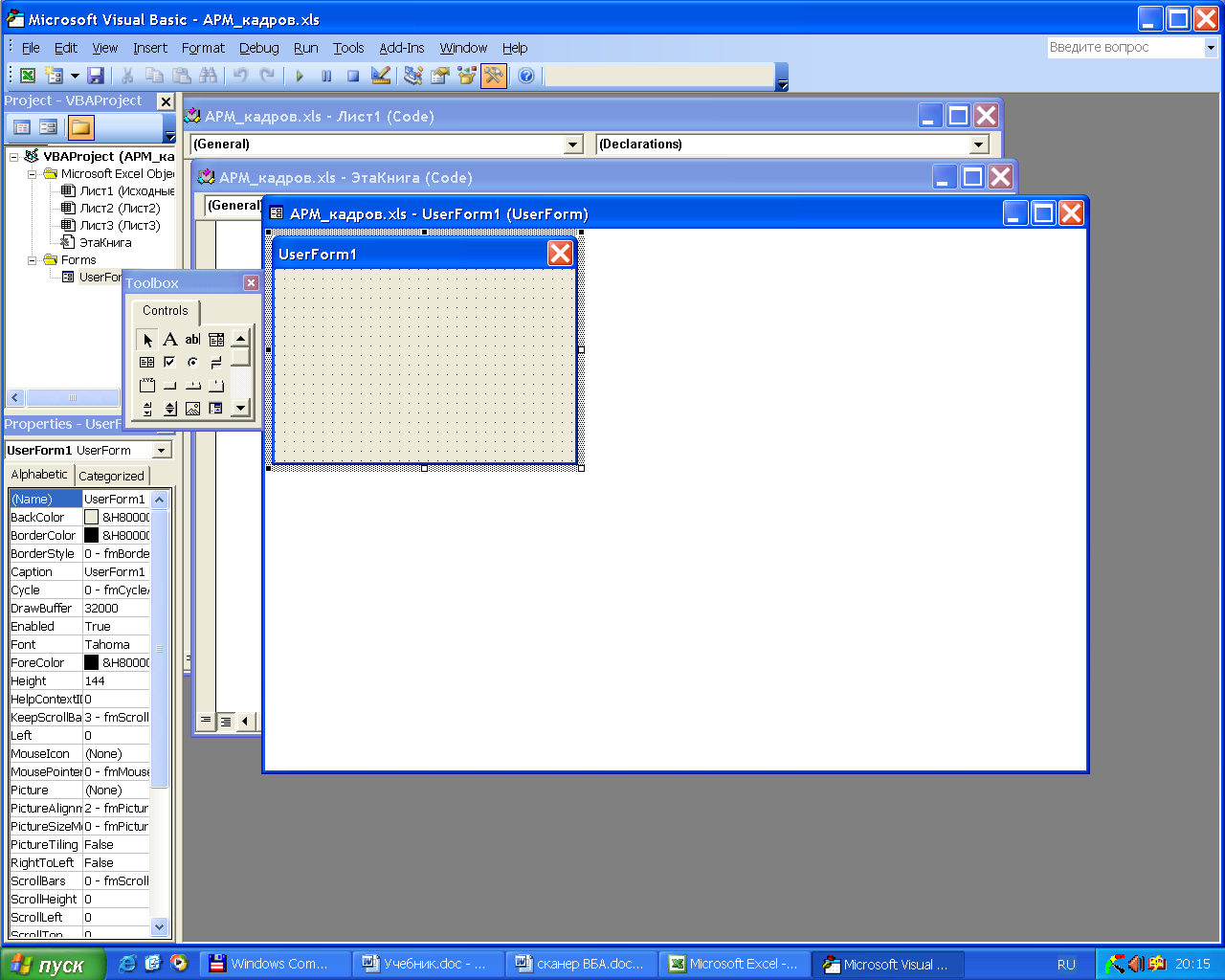This screenshot has height=980, width=1225.
Task: Toggle Folders button in Project panel
Action: pyautogui.click(x=80, y=127)
